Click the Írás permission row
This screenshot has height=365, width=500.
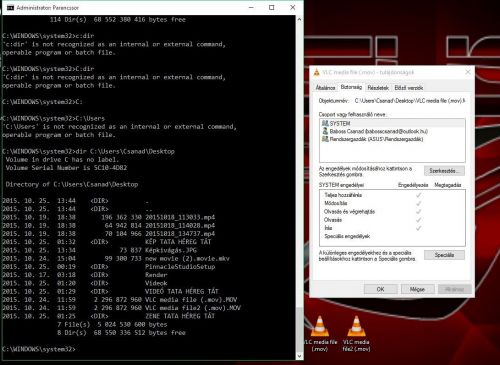pyautogui.click(x=392, y=228)
